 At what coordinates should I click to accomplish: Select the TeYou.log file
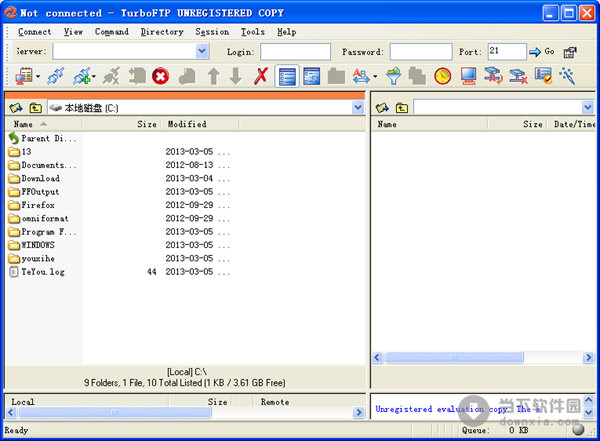tap(37, 272)
